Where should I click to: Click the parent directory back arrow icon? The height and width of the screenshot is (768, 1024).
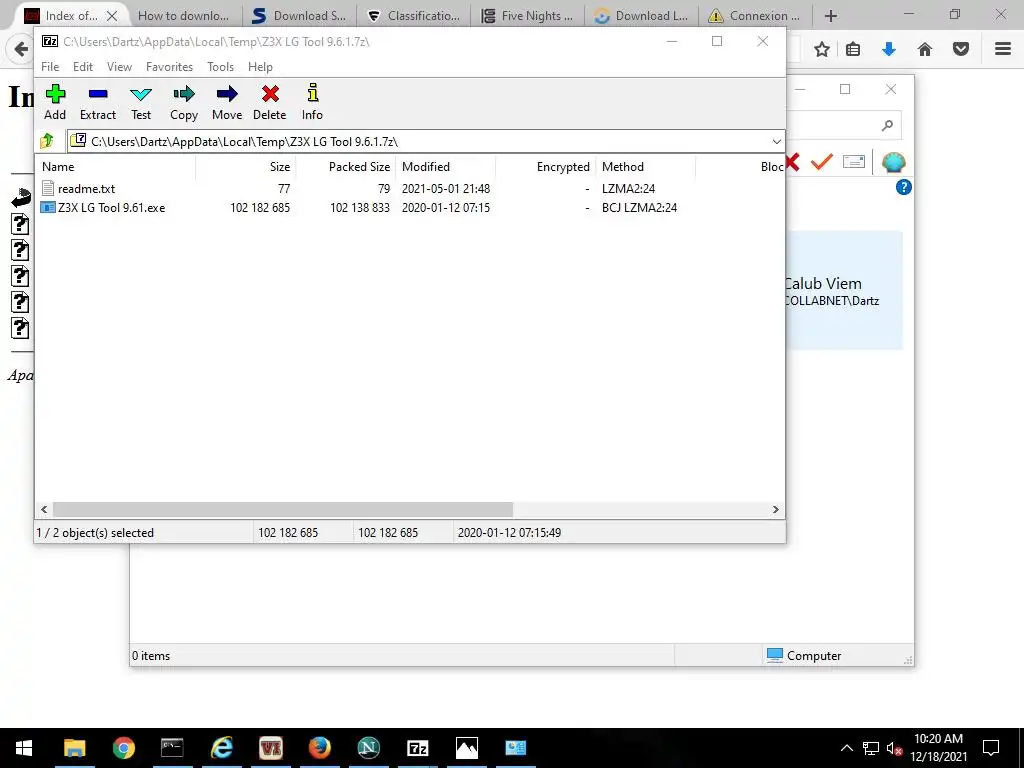click(20, 197)
